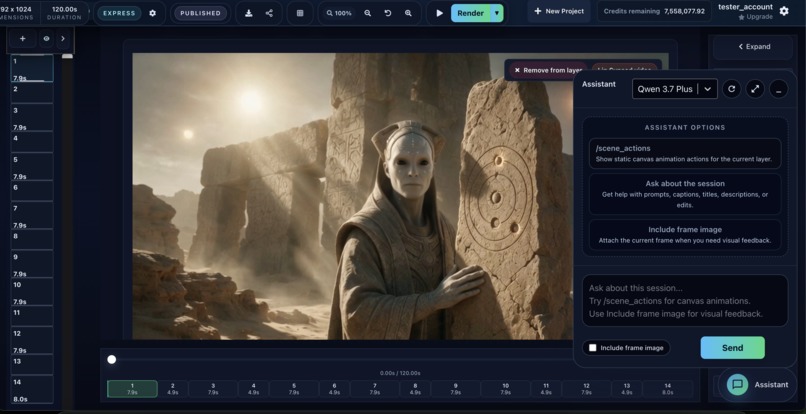Image resolution: width=806 pixels, height=414 pixels.
Task: Open the grid view icon
Action: (300, 13)
